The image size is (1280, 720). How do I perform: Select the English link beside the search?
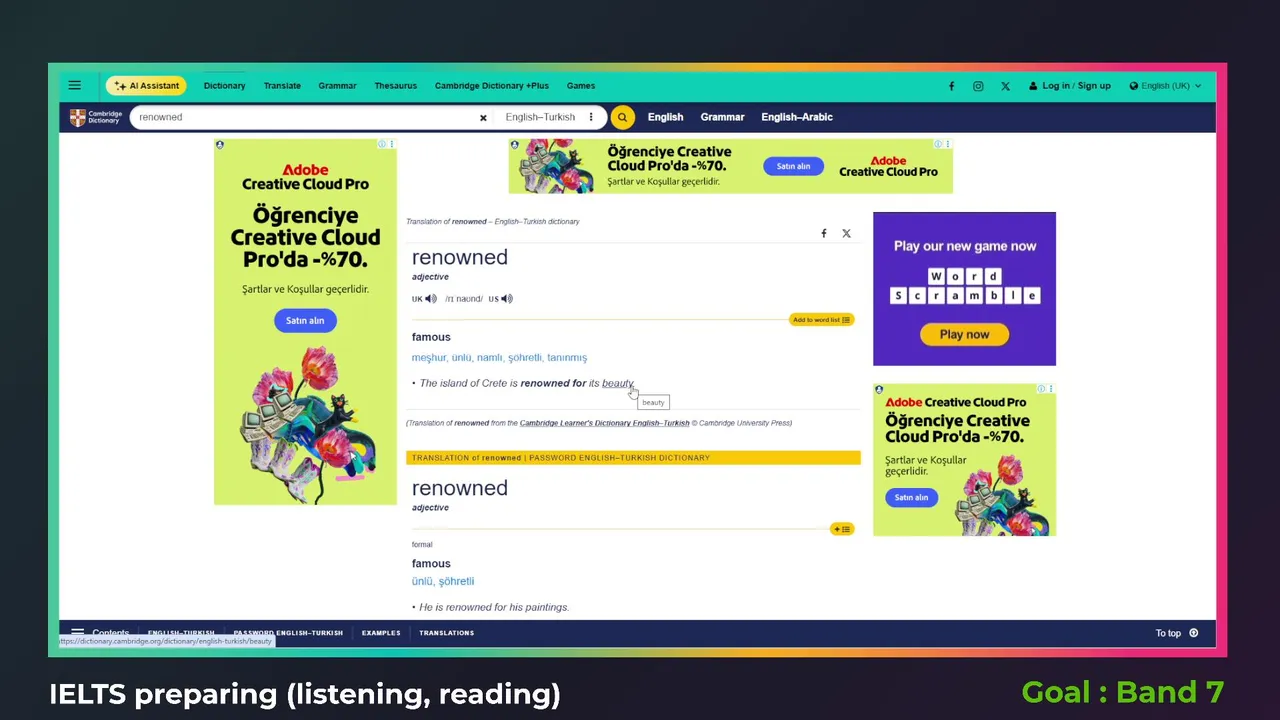point(665,117)
